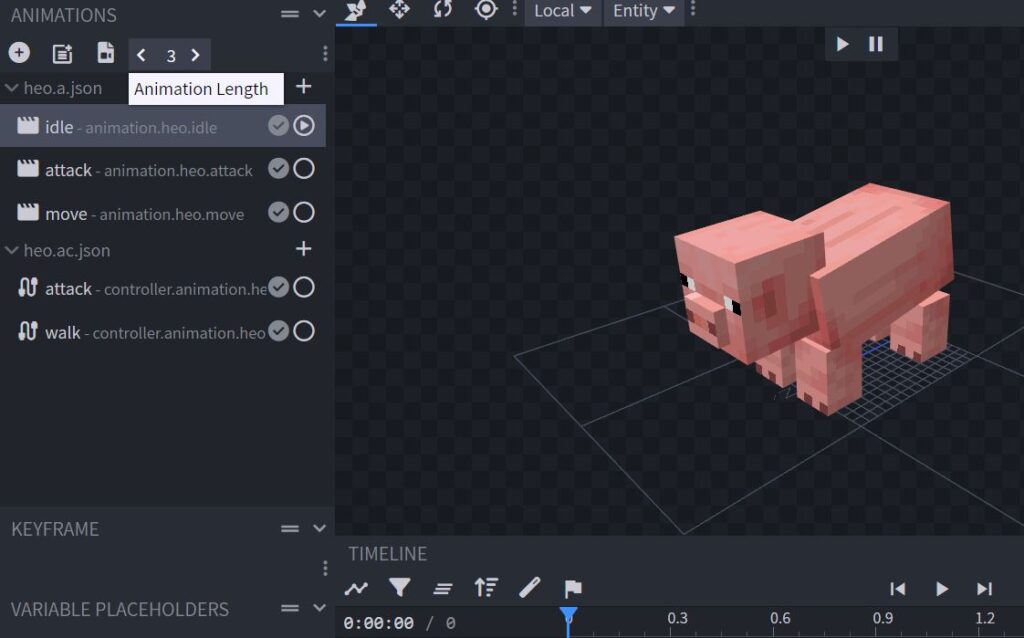The width and height of the screenshot is (1024, 638).
Task: Click the TIMELINE panel header
Action: pos(387,554)
